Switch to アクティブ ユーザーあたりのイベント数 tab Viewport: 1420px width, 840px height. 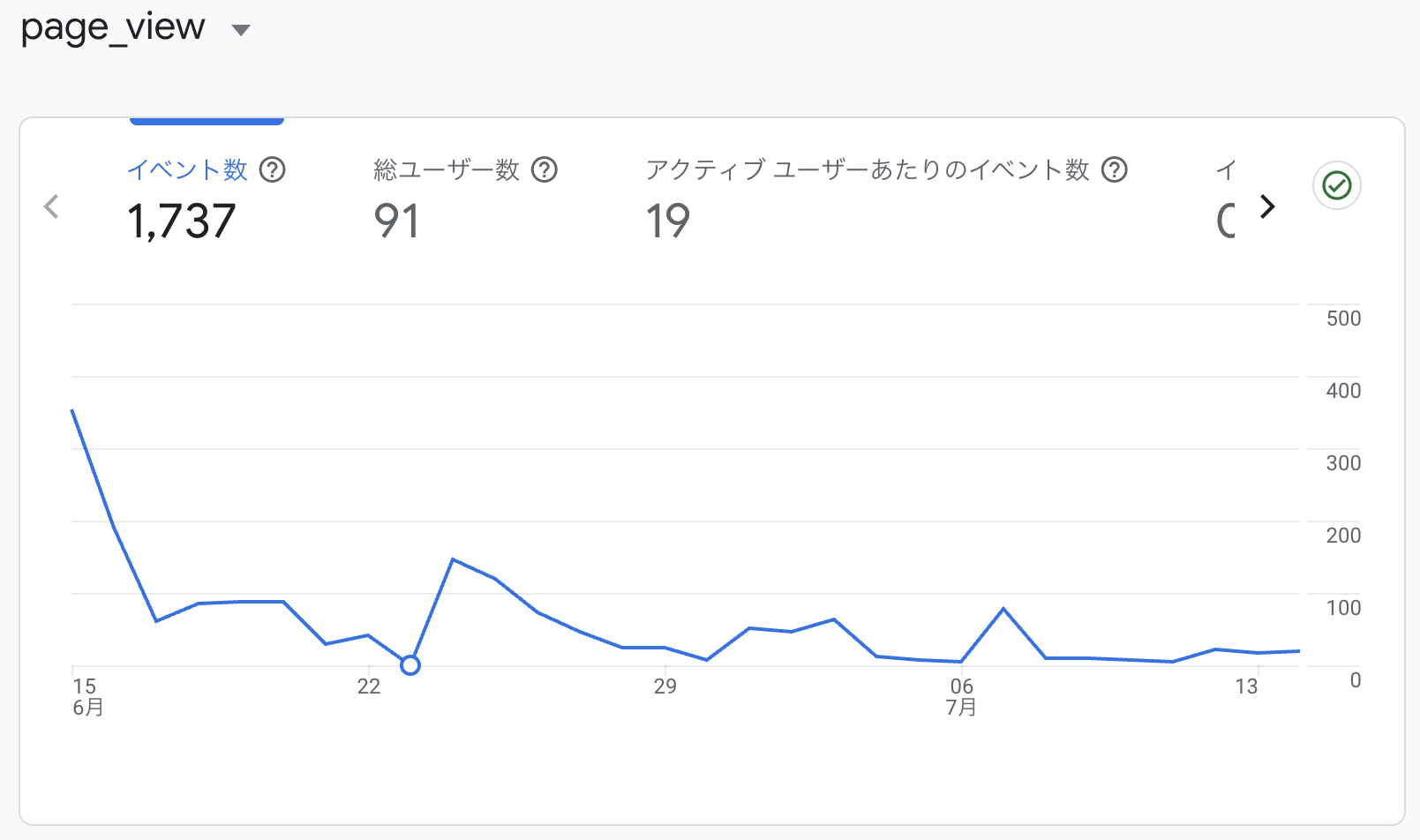tap(887, 199)
